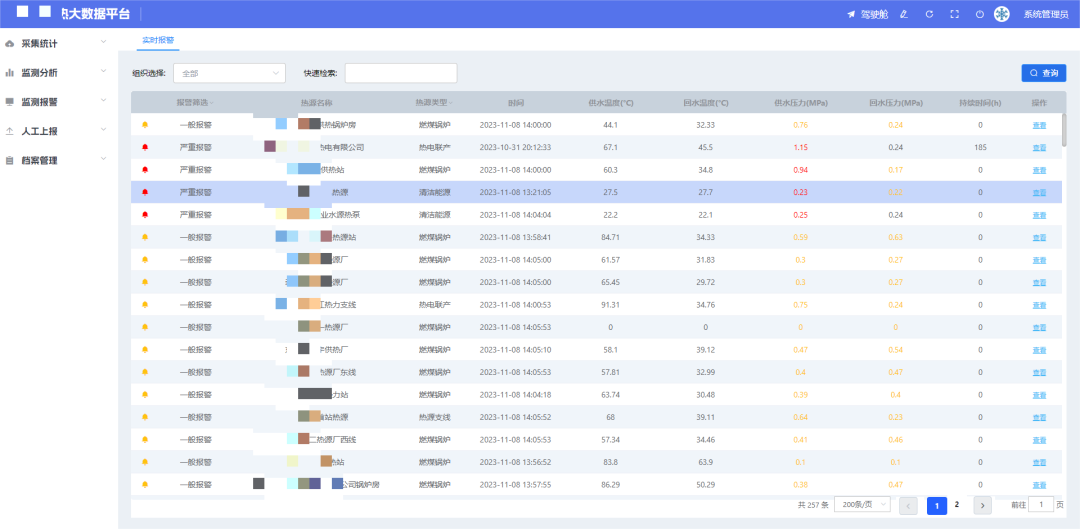Viewport: 1080px width, 529px height.
Task: Click pagination page 1 button
Action: (937, 506)
